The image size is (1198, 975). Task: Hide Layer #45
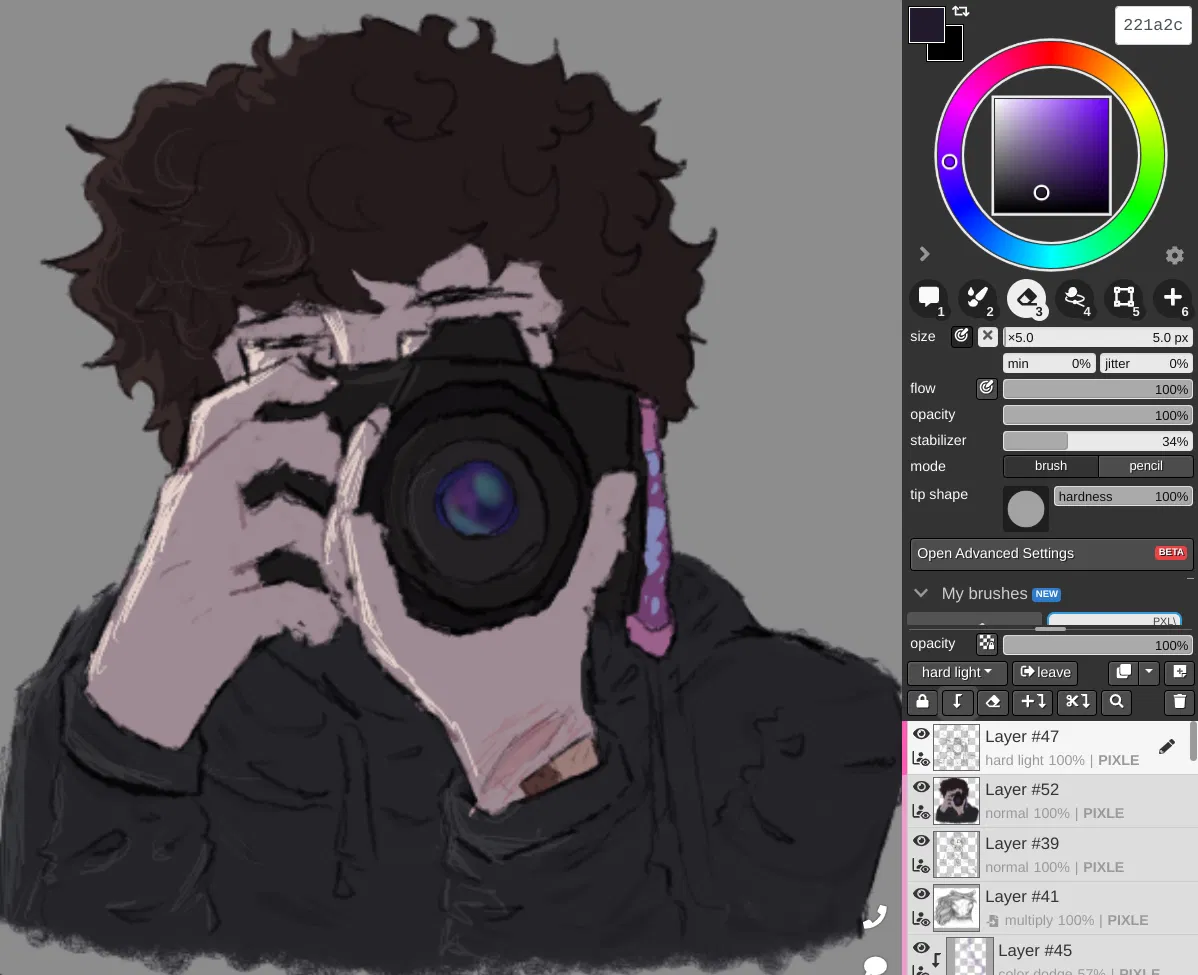pos(921,947)
